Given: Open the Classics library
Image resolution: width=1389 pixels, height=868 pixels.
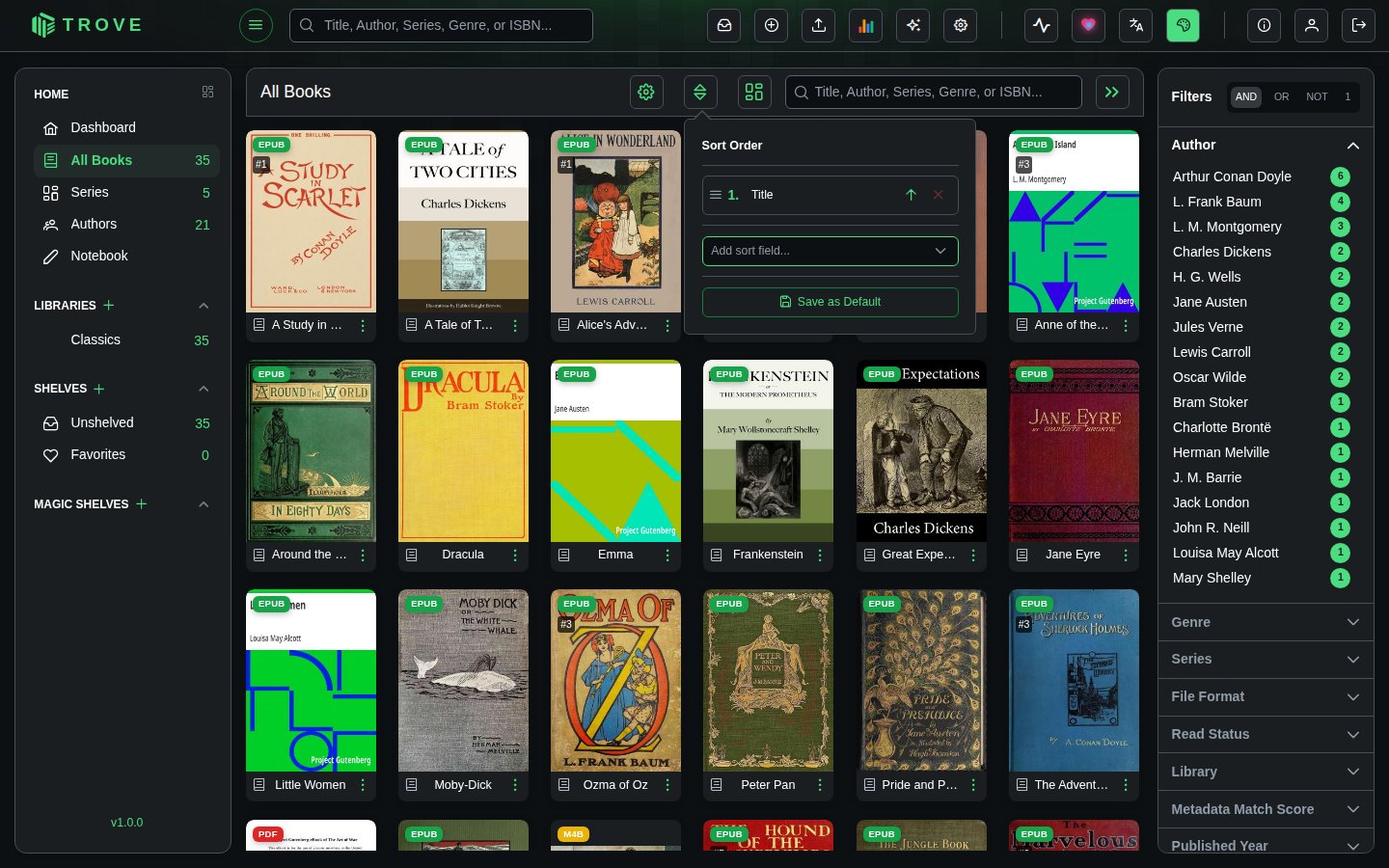Looking at the screenshot, I should click(x=126, y=340).
